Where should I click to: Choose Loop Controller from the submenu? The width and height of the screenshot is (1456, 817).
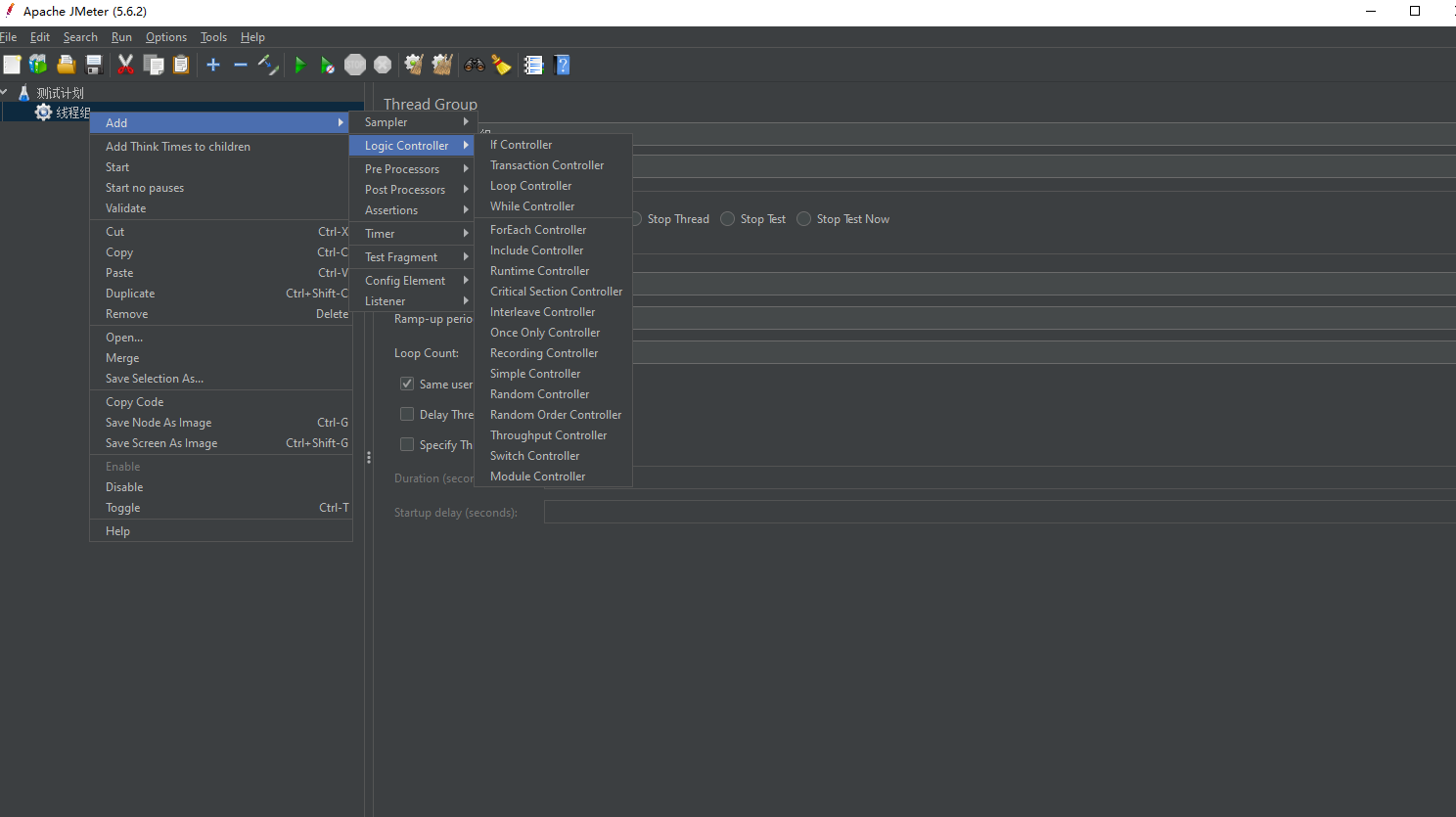coord(554,186)
